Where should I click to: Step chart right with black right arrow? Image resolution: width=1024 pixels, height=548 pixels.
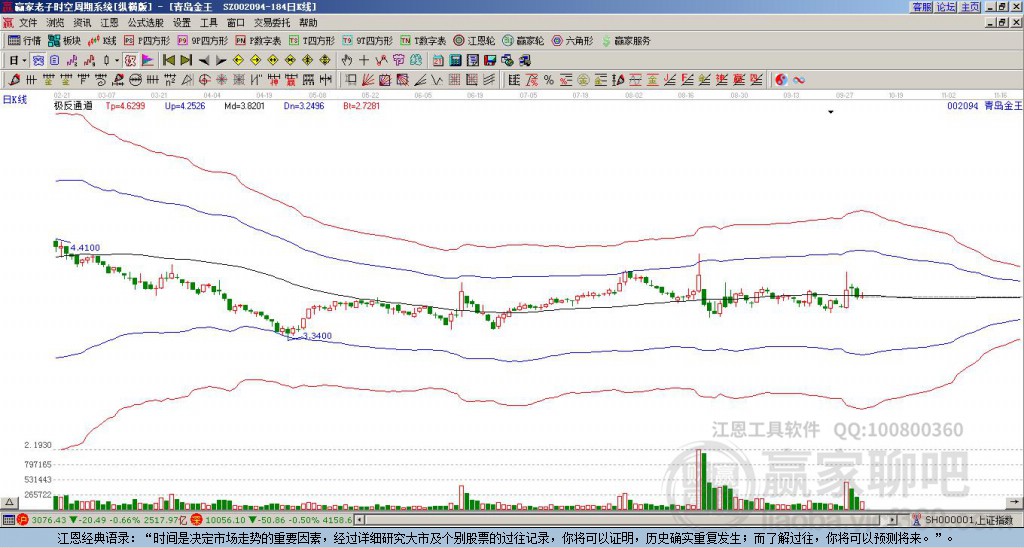[x=221, y=61]
